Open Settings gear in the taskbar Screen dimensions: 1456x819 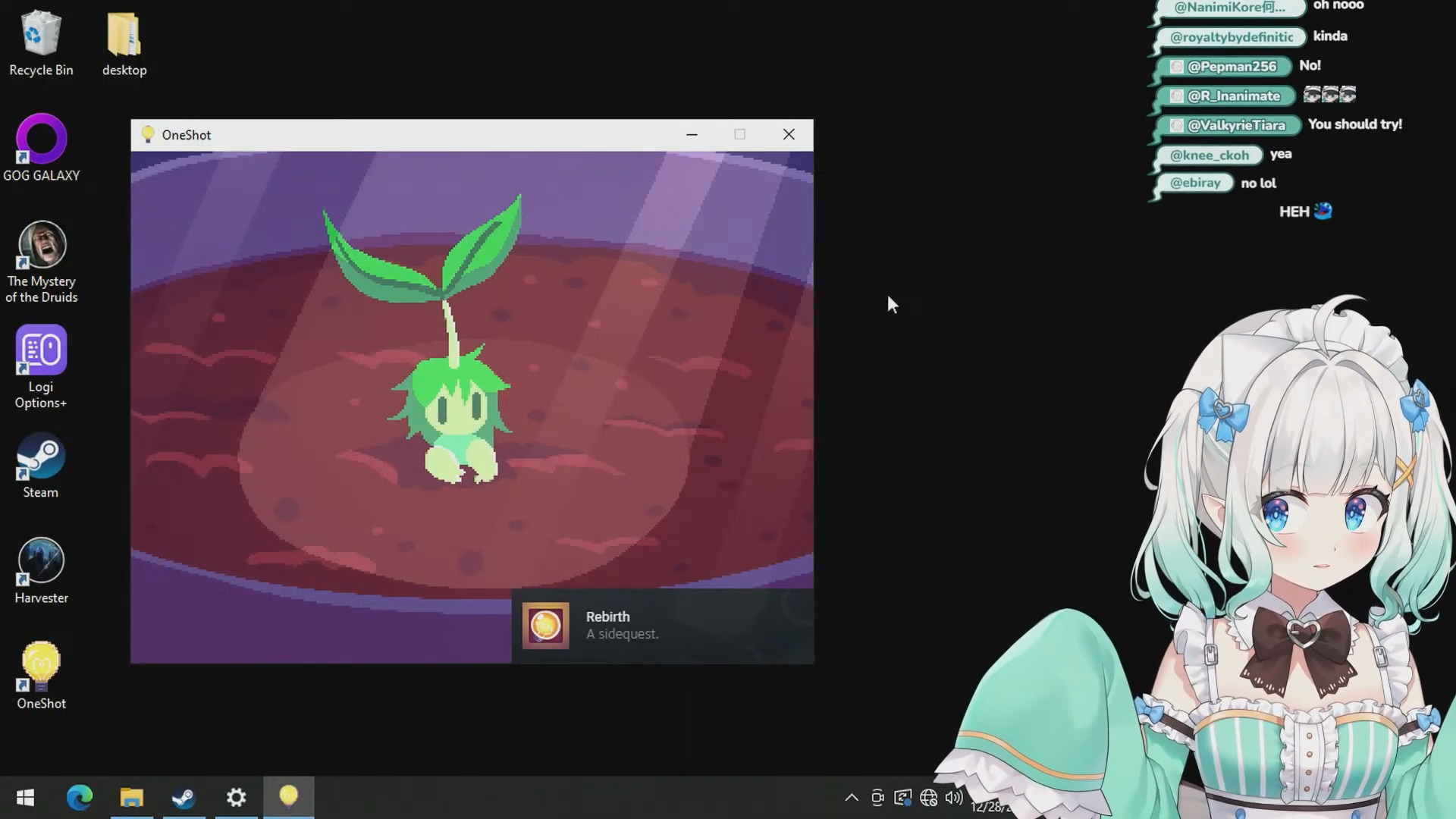237,797
